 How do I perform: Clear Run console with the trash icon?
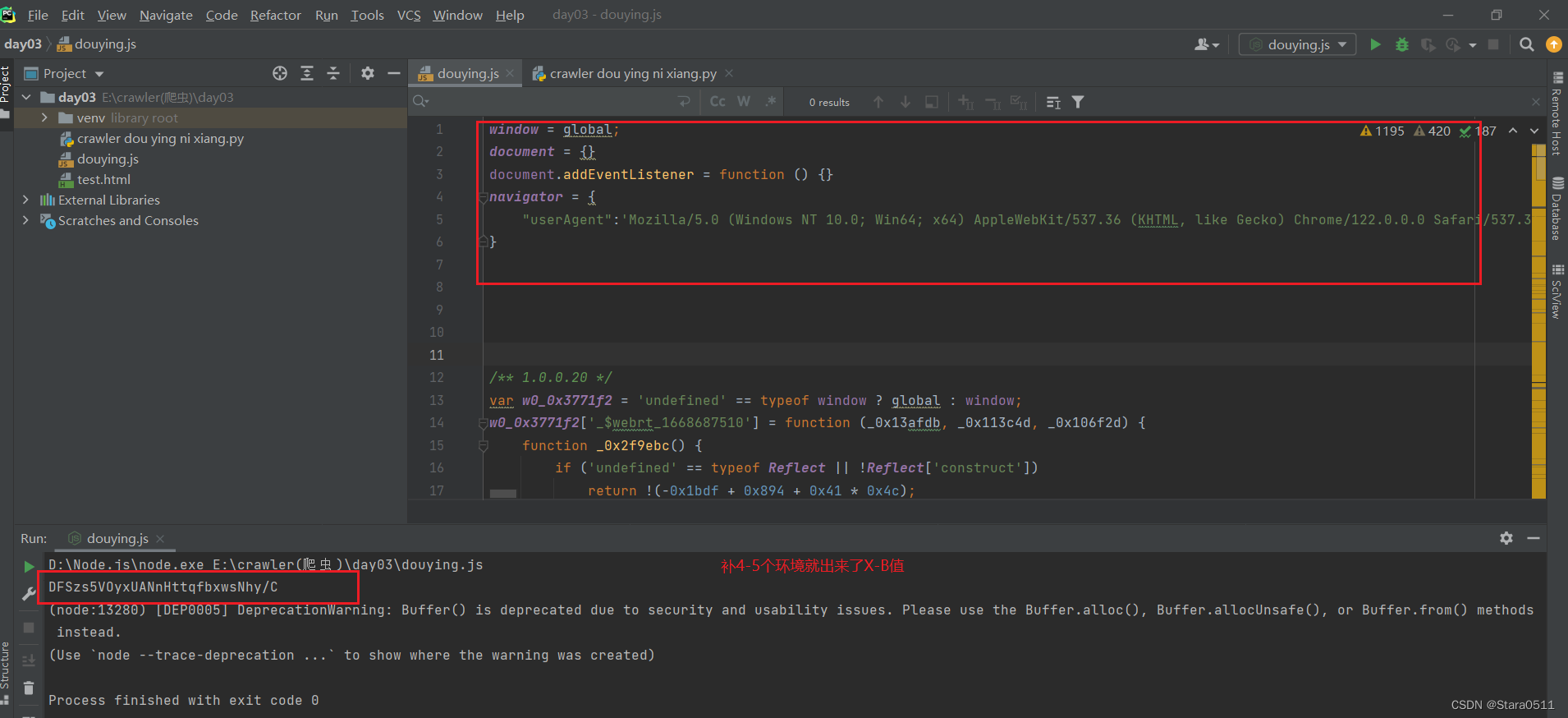[x=29, y=688]
